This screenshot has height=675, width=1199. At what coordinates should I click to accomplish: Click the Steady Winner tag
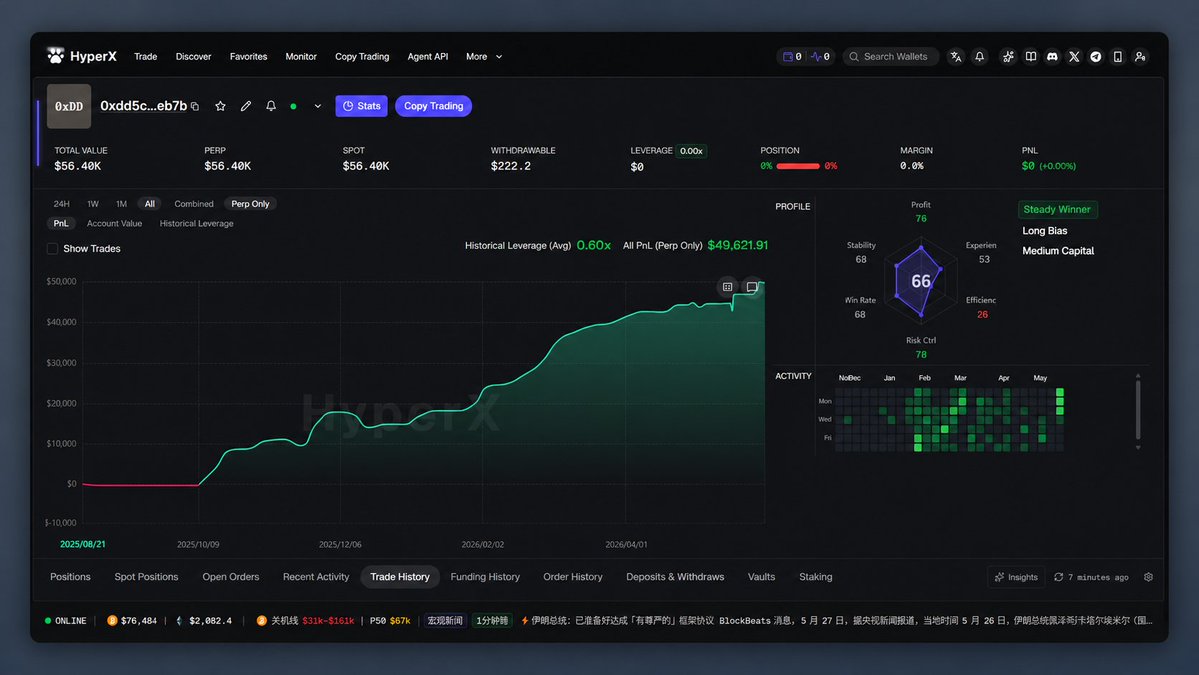click(x=1058, y=209)
